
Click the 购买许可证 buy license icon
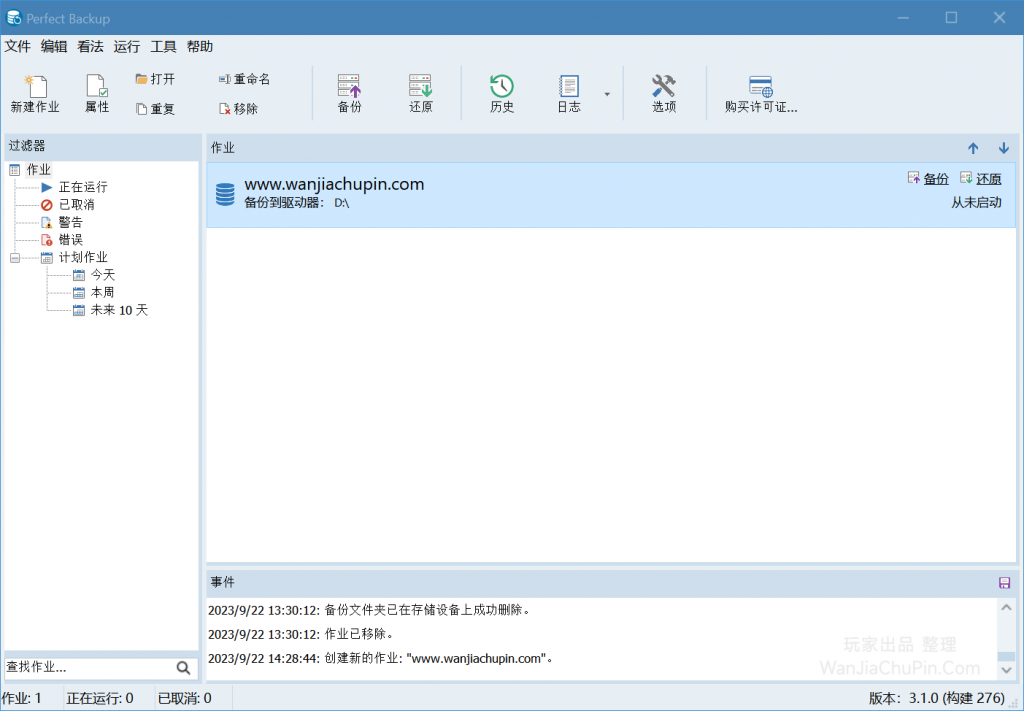point(761,93)
